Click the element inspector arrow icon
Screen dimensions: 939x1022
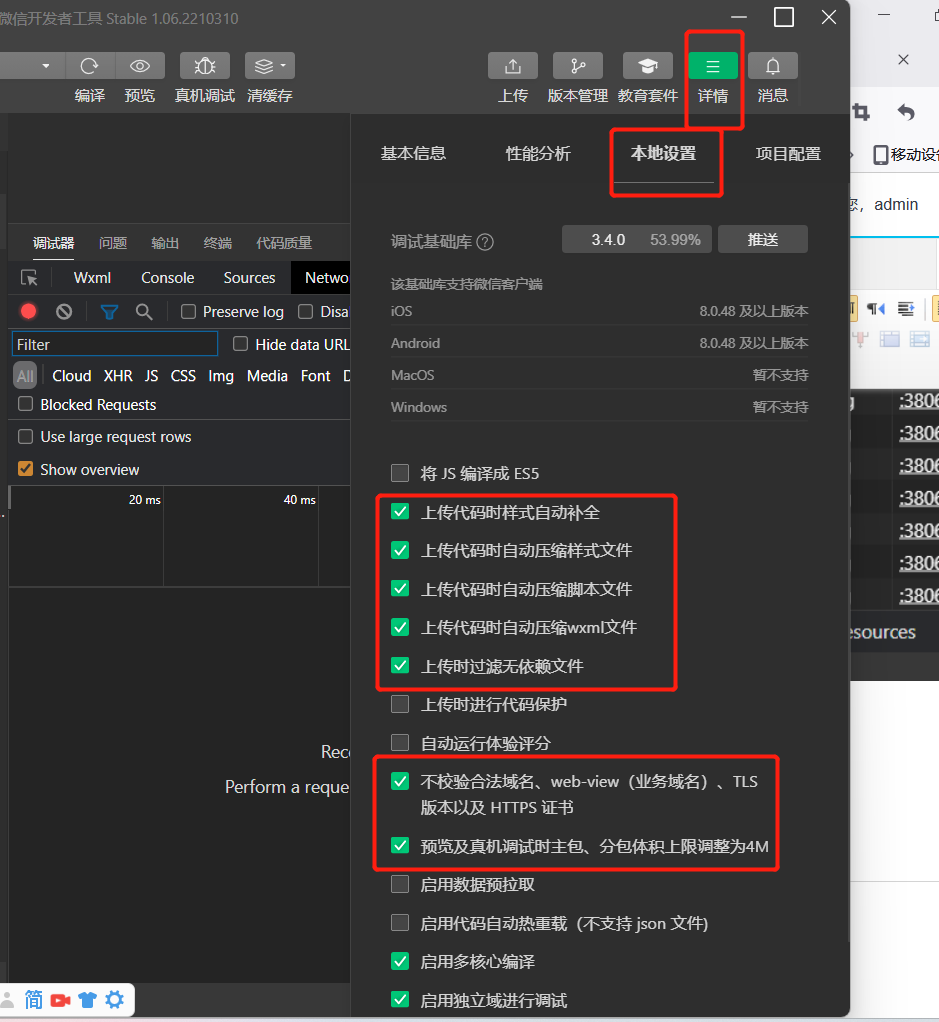pos(29,278)
